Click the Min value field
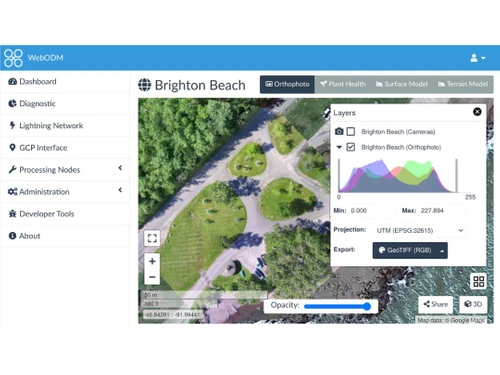 [x=372, y=211]
